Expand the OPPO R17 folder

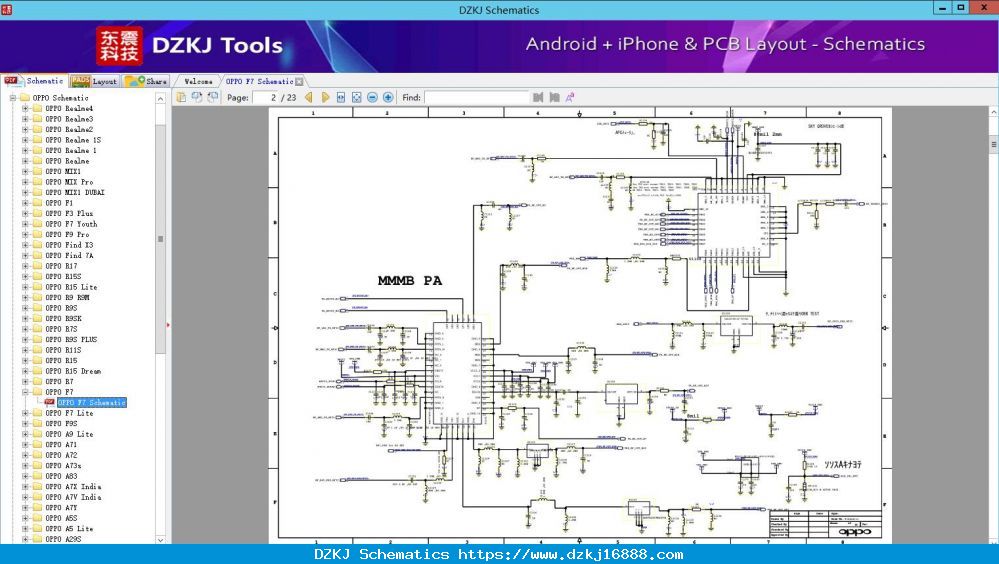pyautogui.click(x=25, y=266)
